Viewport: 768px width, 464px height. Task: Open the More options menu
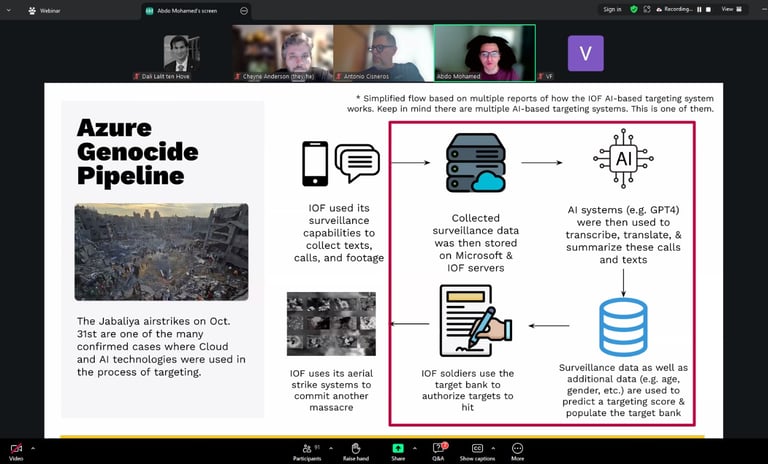pos(517,452)
